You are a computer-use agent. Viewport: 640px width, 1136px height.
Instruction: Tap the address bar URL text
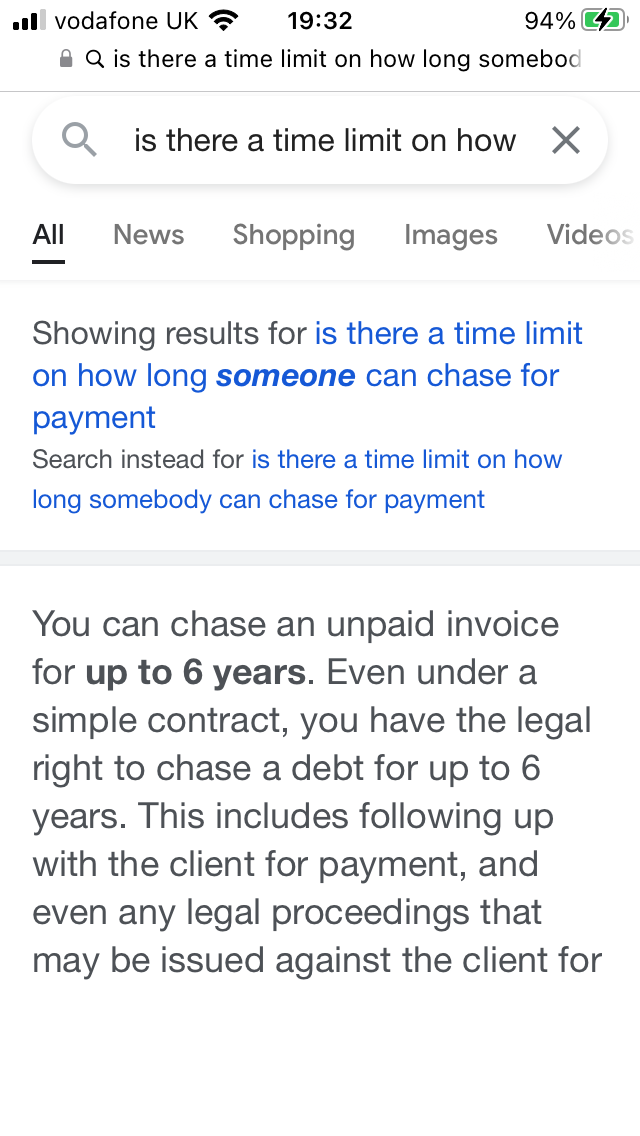pyautogui.click(x=346, y=59)
